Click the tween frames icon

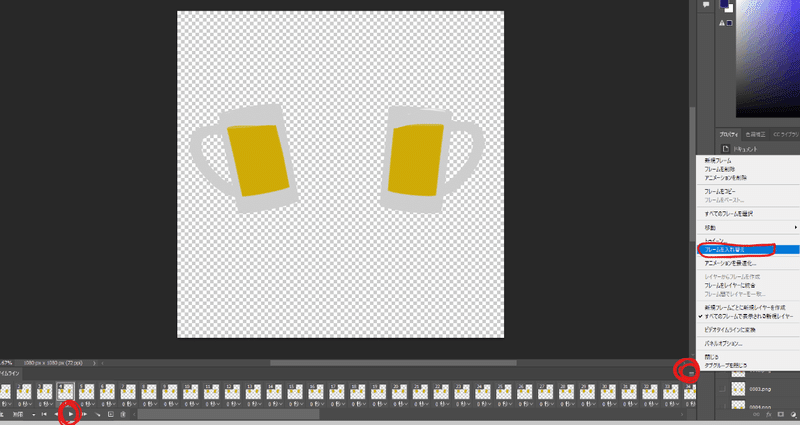tap(97, 414)
